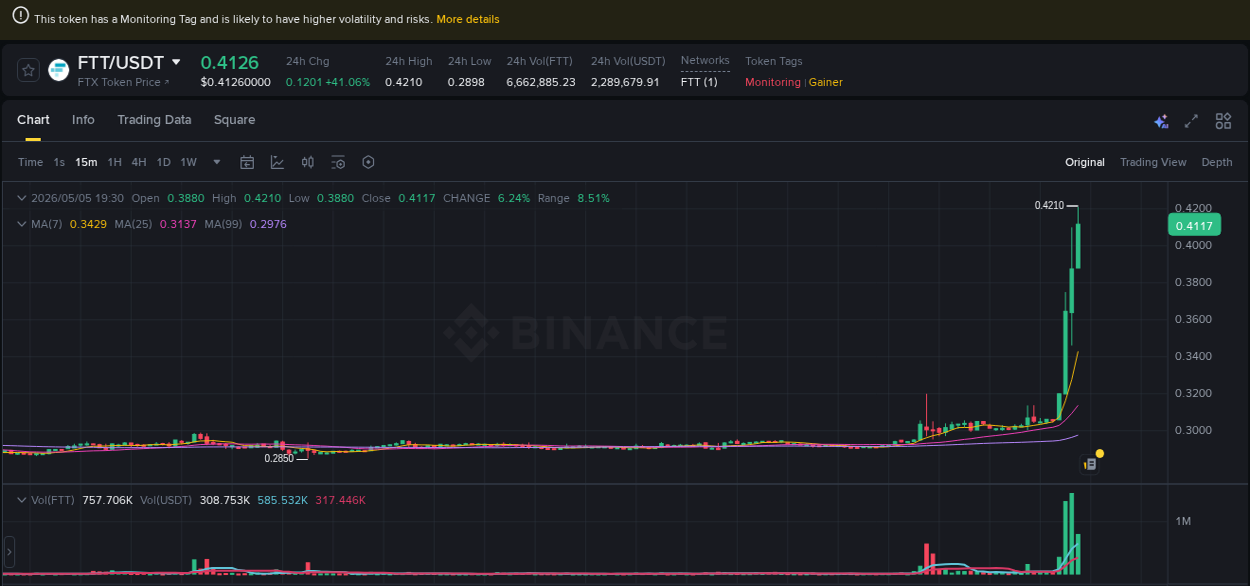Click the 24h High value 0.4210
Viewport: 1250px width, 586px height.
click(x=403, y=82)
